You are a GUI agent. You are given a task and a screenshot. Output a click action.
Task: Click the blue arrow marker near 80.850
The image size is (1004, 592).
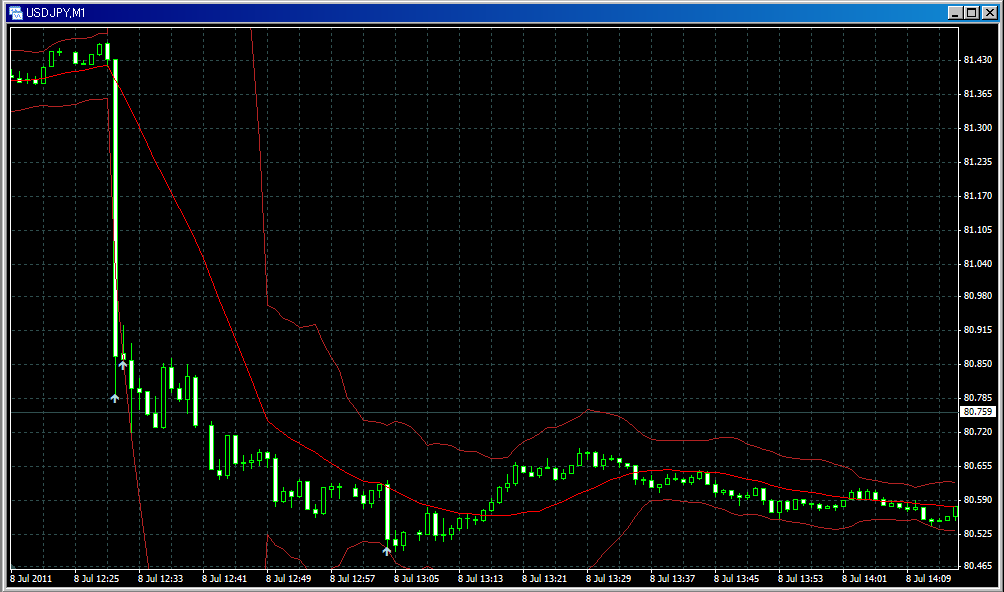click(x=123, y=365)
